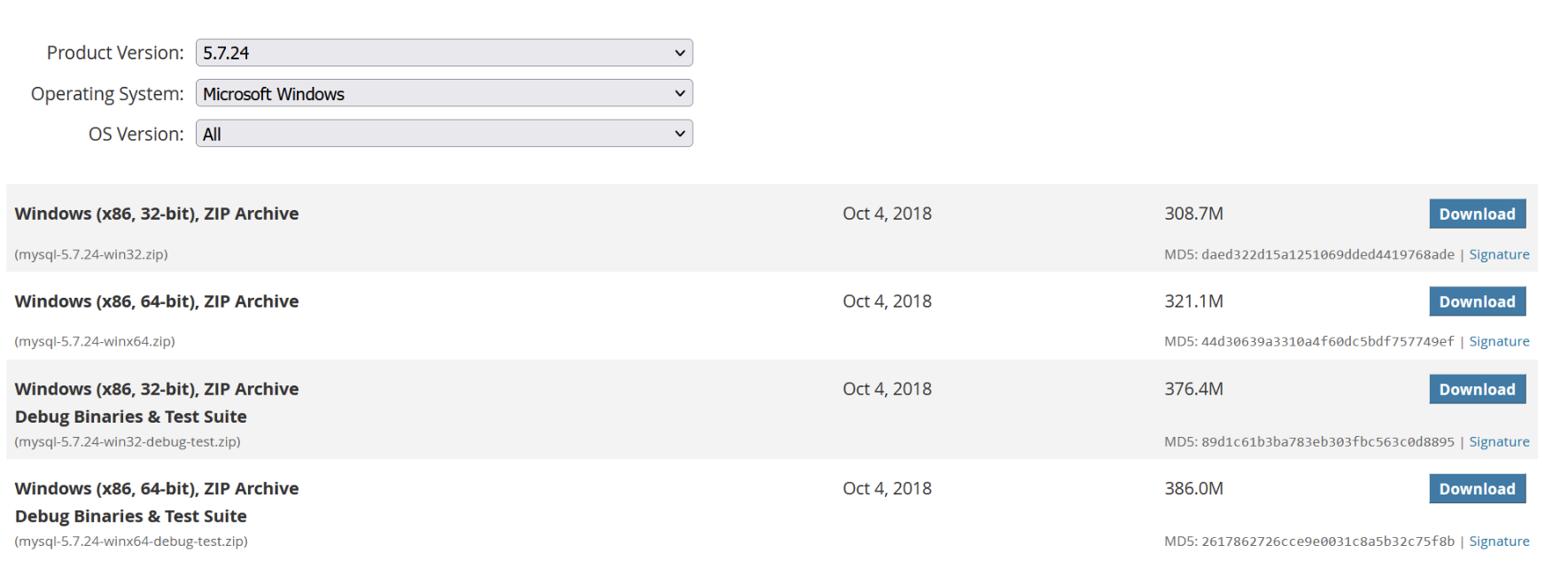1568x576 pixels.
Task: Download the 32-bit ZIP Archive (308.7M)
Action: click(1477, 214)
